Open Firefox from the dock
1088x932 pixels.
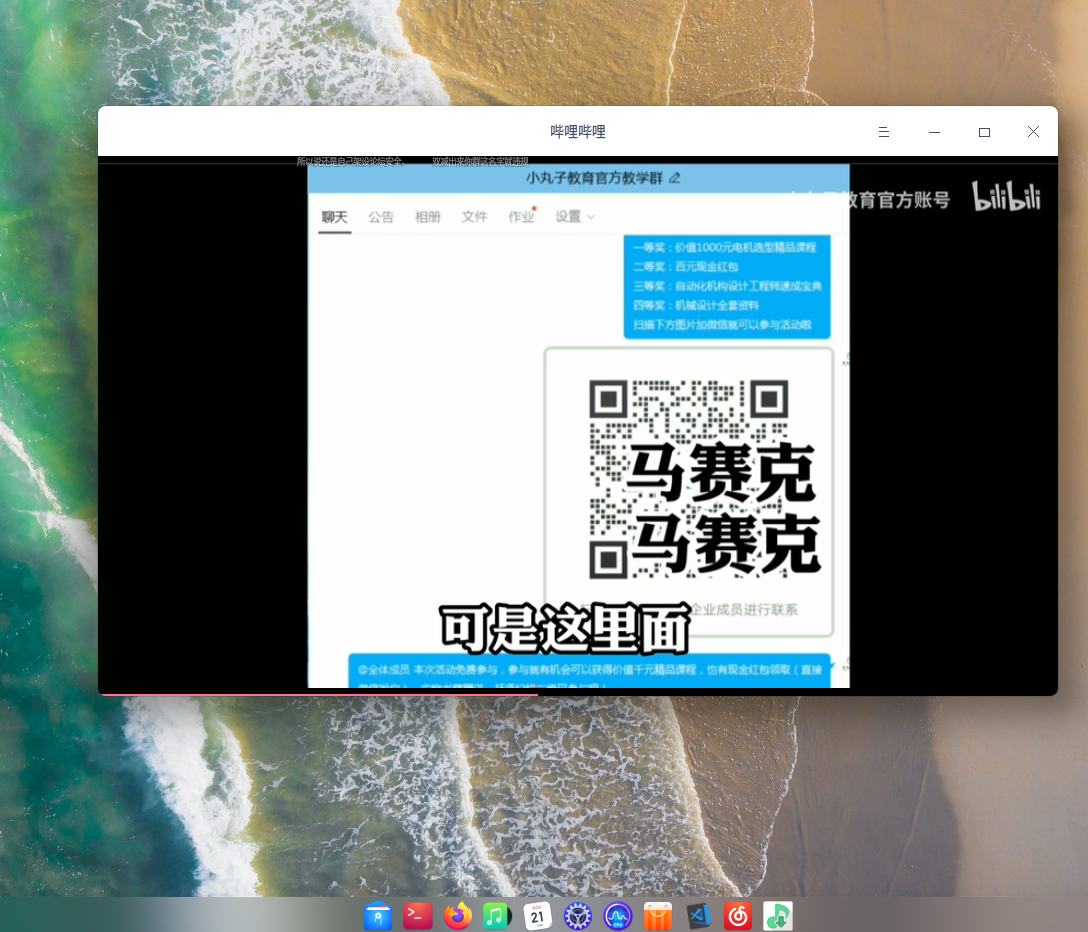pyautogui.click(x=458, y=915)
